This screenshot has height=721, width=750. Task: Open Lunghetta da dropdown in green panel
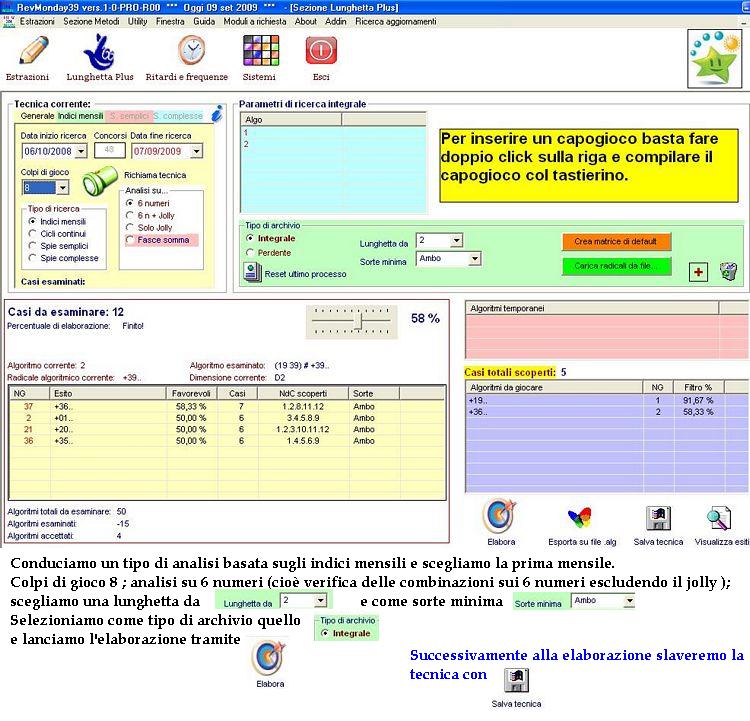click(456, 240)
